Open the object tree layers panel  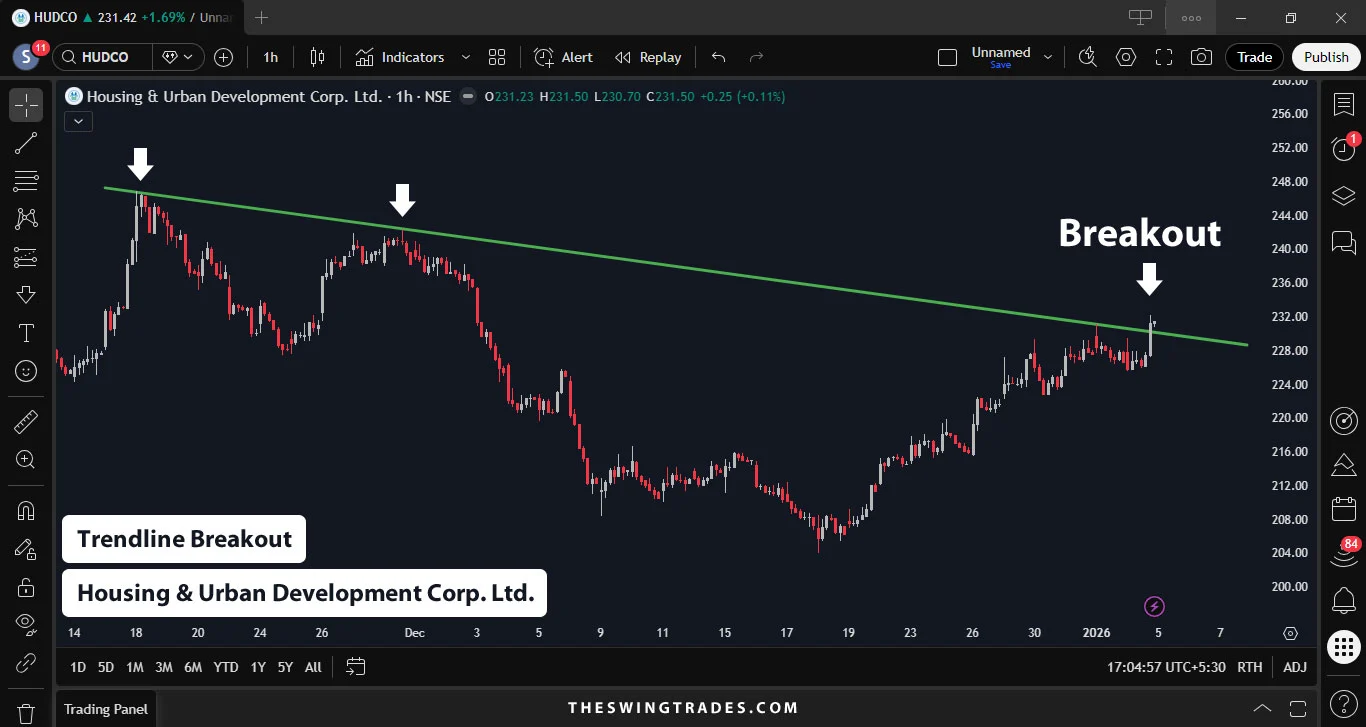tap(1344, 196)
